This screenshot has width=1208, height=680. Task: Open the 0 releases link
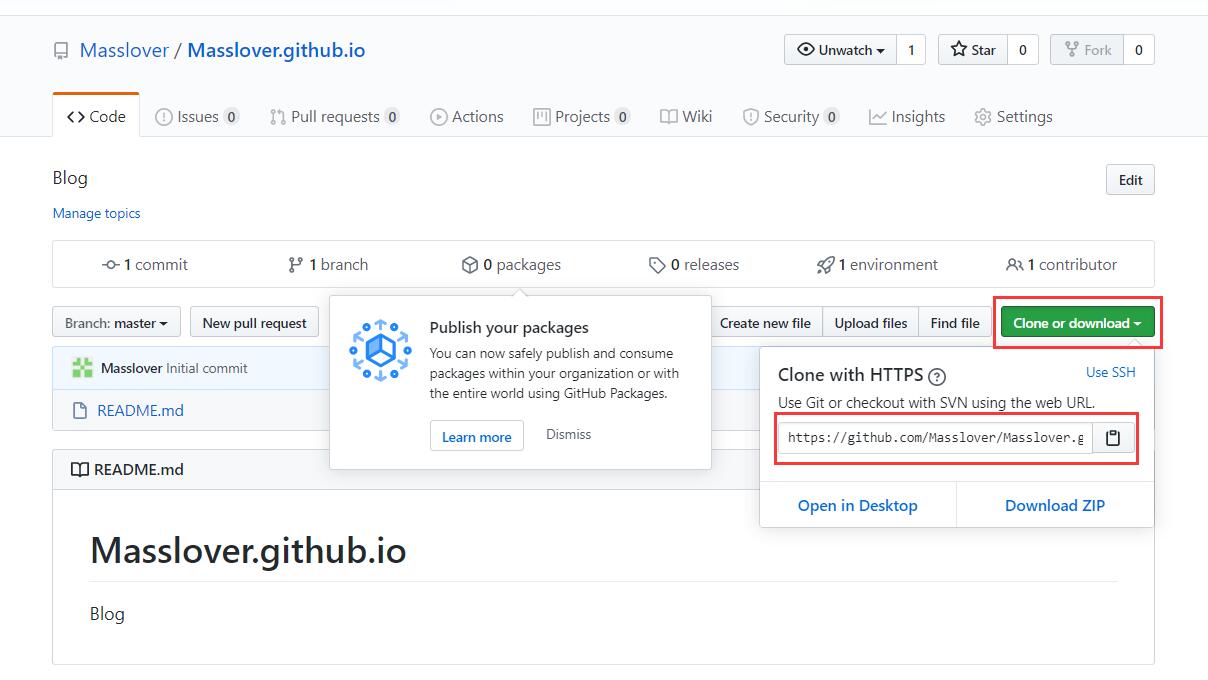(694, 265)
